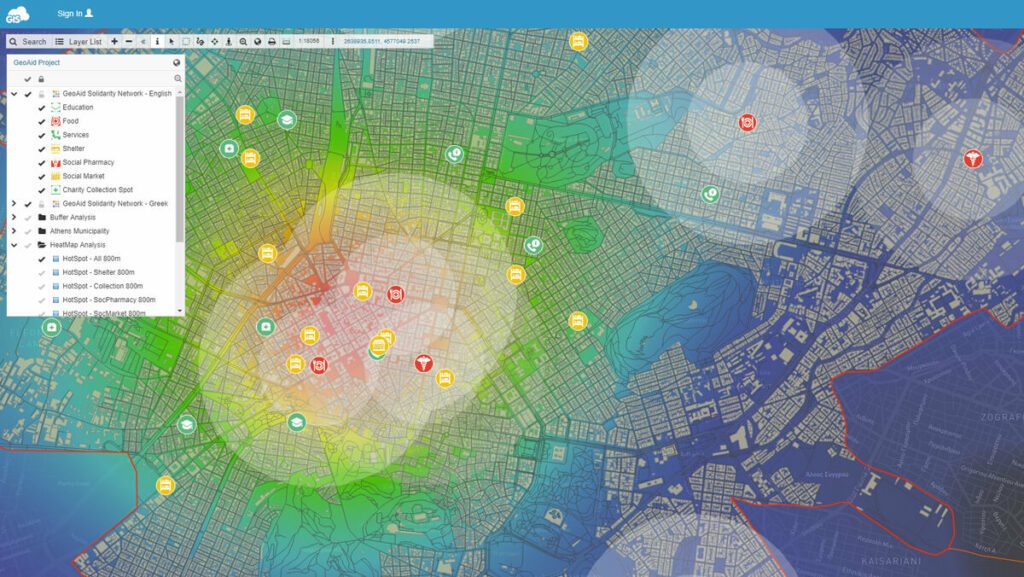
Task: Click the layer panel scrollbar thumb
Action: [x=180, y=170]
